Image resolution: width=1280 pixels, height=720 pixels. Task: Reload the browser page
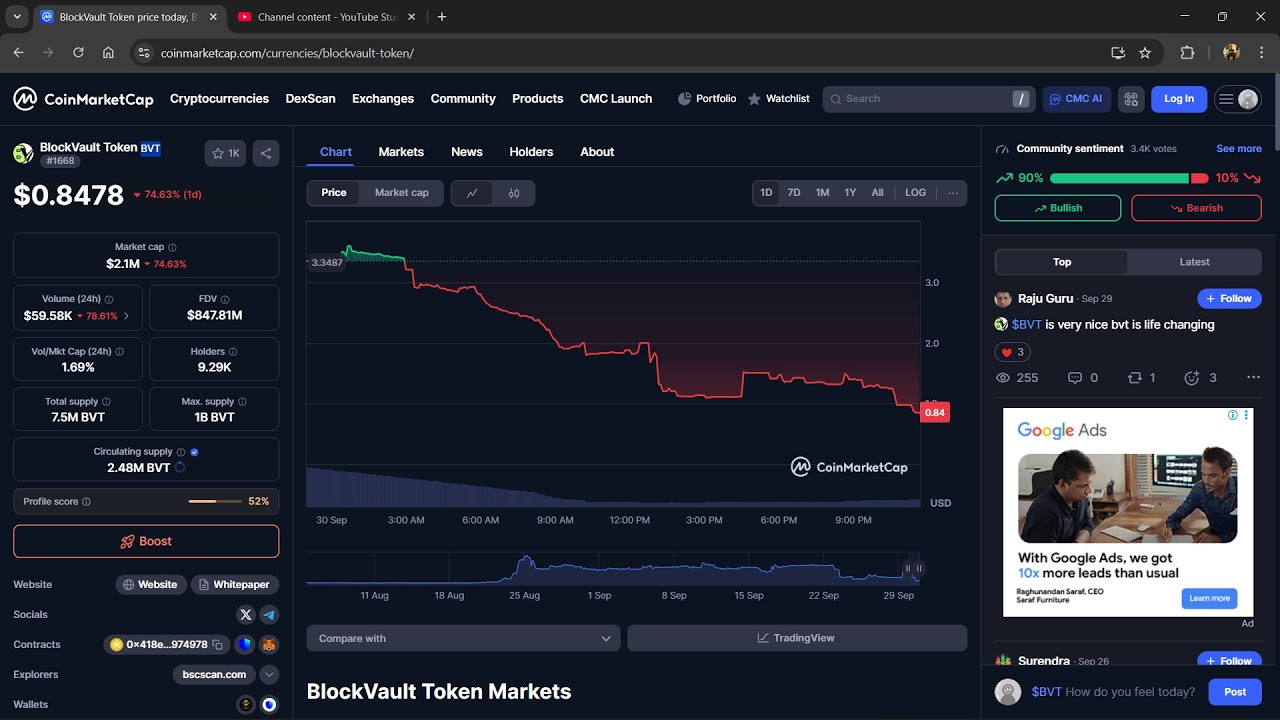[x=78, y=53]
